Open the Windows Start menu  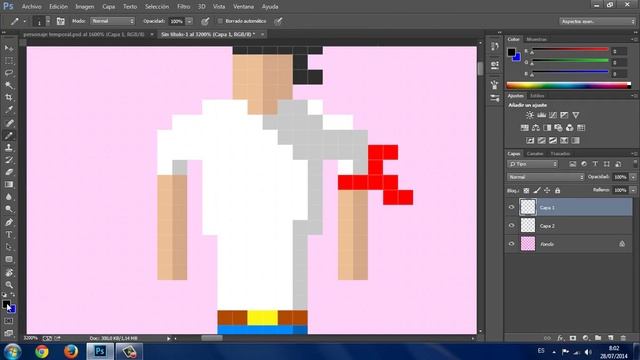pyautogui.click(x=13, y=351)
